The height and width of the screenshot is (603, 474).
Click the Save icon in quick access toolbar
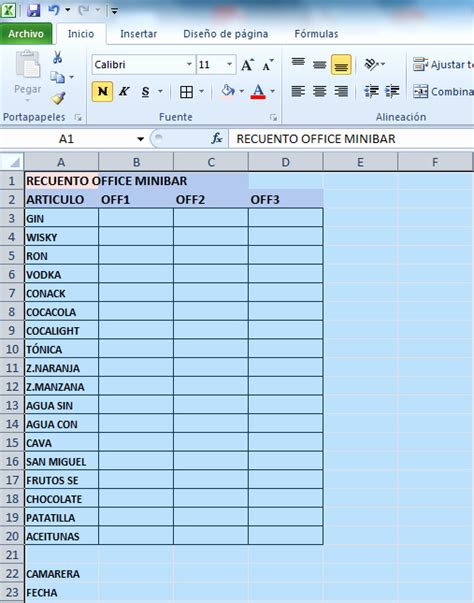point(34,10)
